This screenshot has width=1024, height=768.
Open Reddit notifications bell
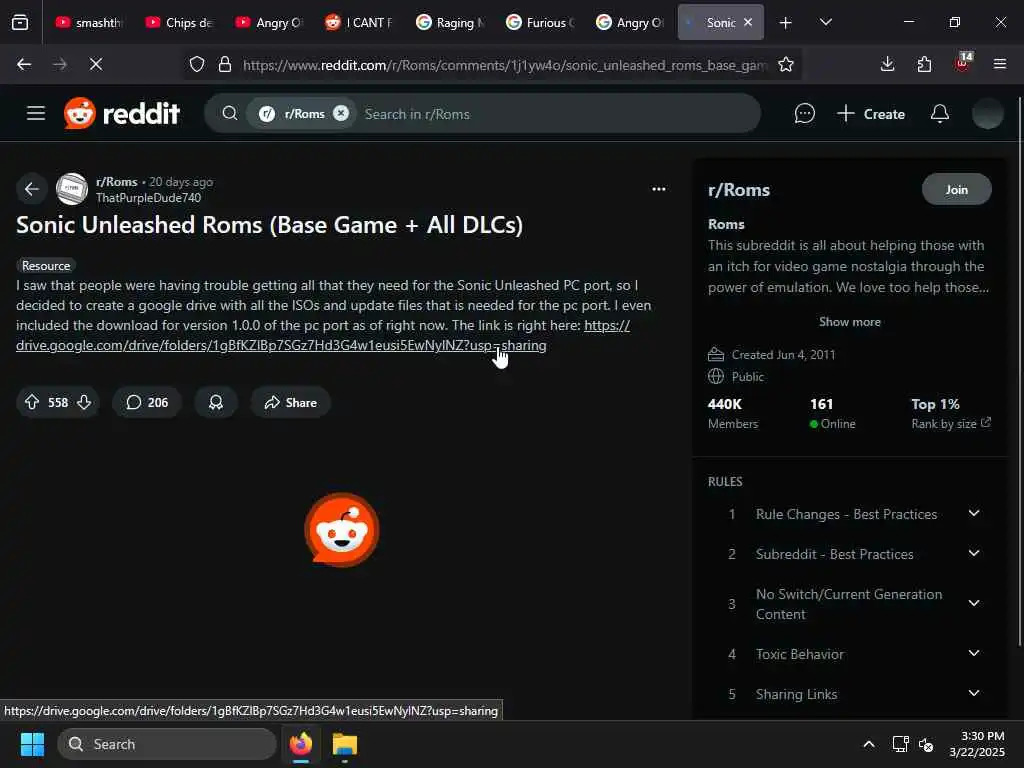pos(939,114)
